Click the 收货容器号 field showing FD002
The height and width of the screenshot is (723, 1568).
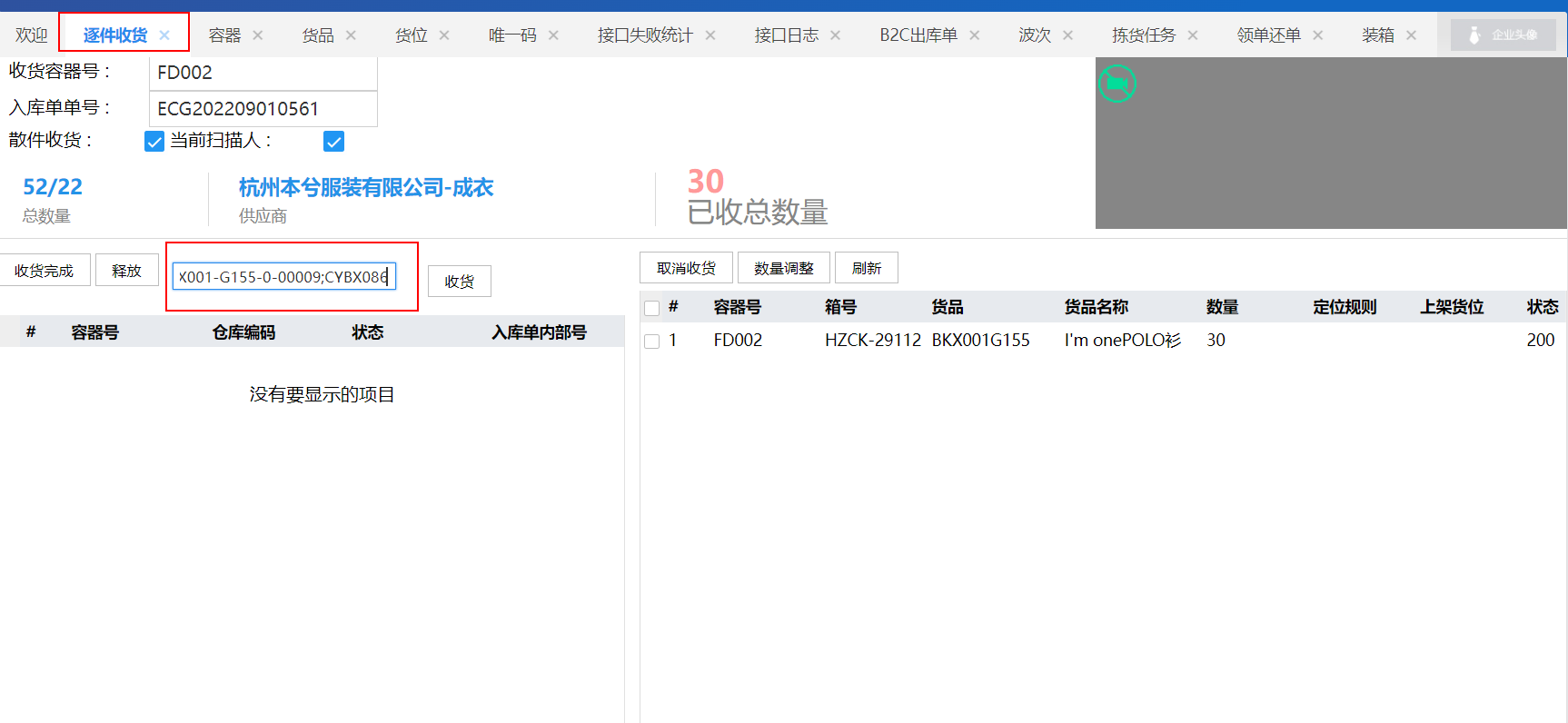[263, 73]
